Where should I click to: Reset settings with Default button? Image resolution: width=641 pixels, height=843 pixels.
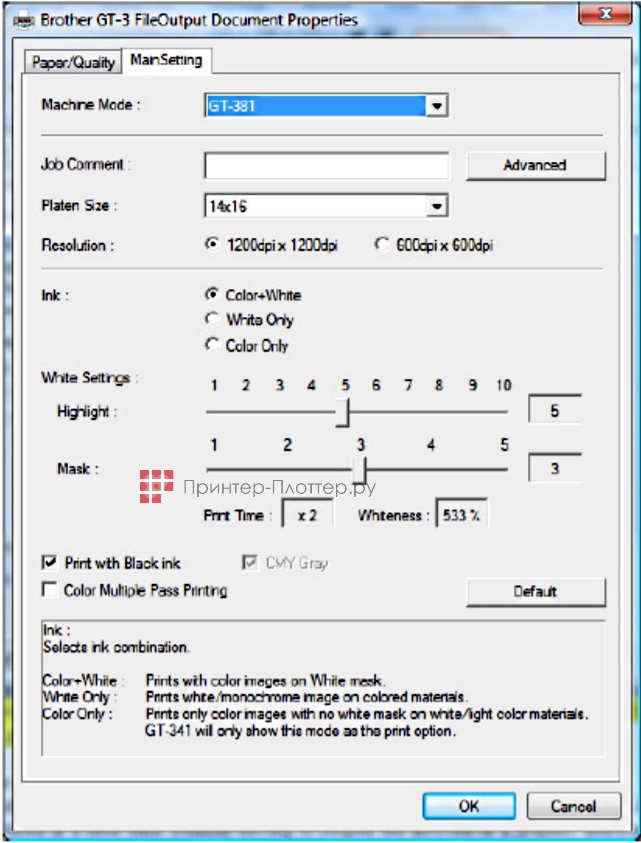tap(535, 592)
